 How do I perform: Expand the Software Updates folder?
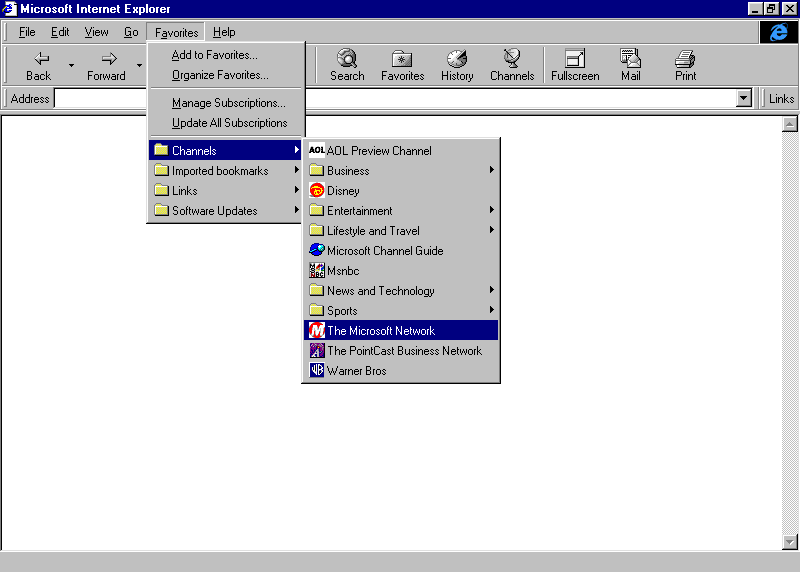pyautogui.click(x=226, y=210)
